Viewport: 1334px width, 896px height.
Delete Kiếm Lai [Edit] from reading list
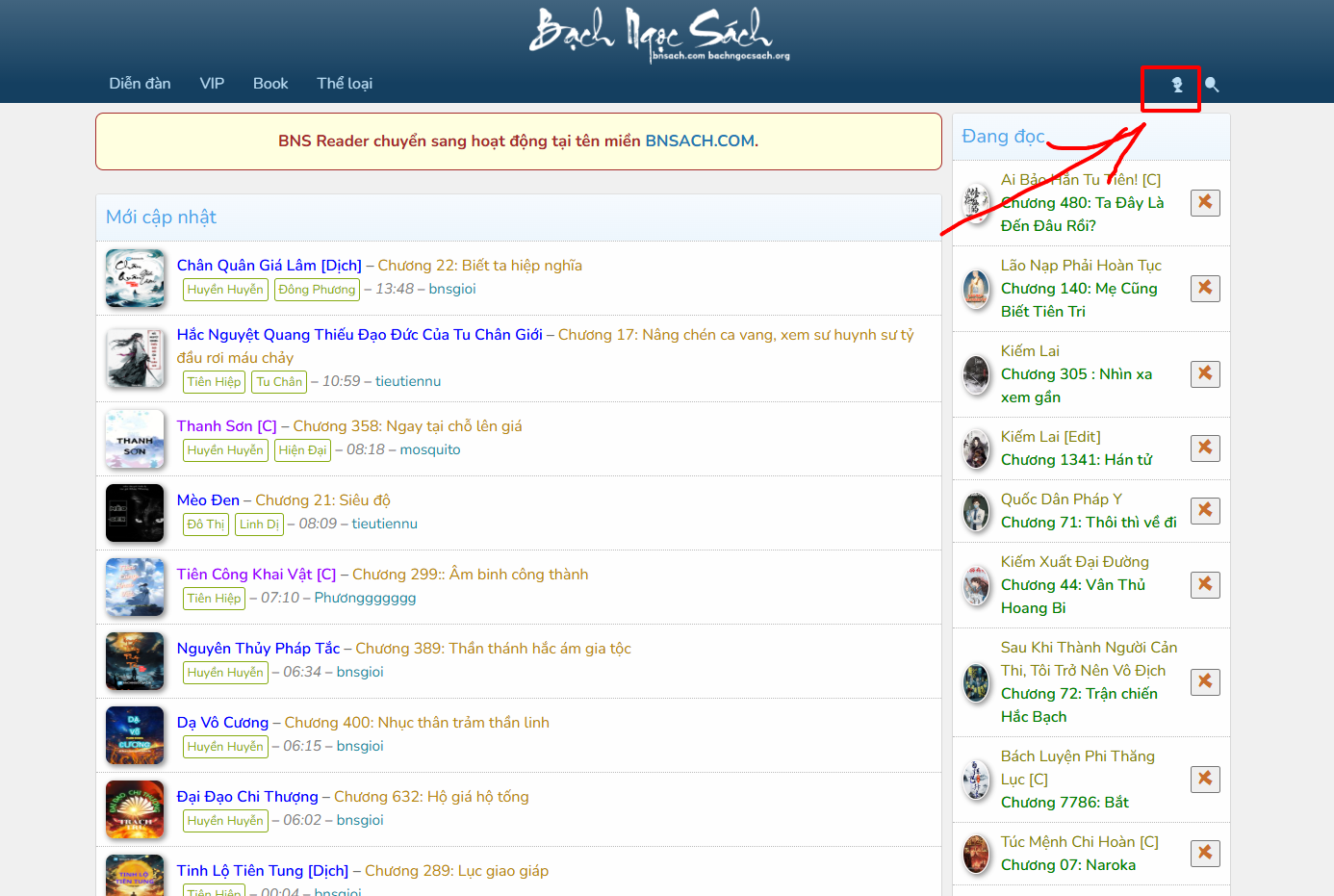coord(1205,448)
